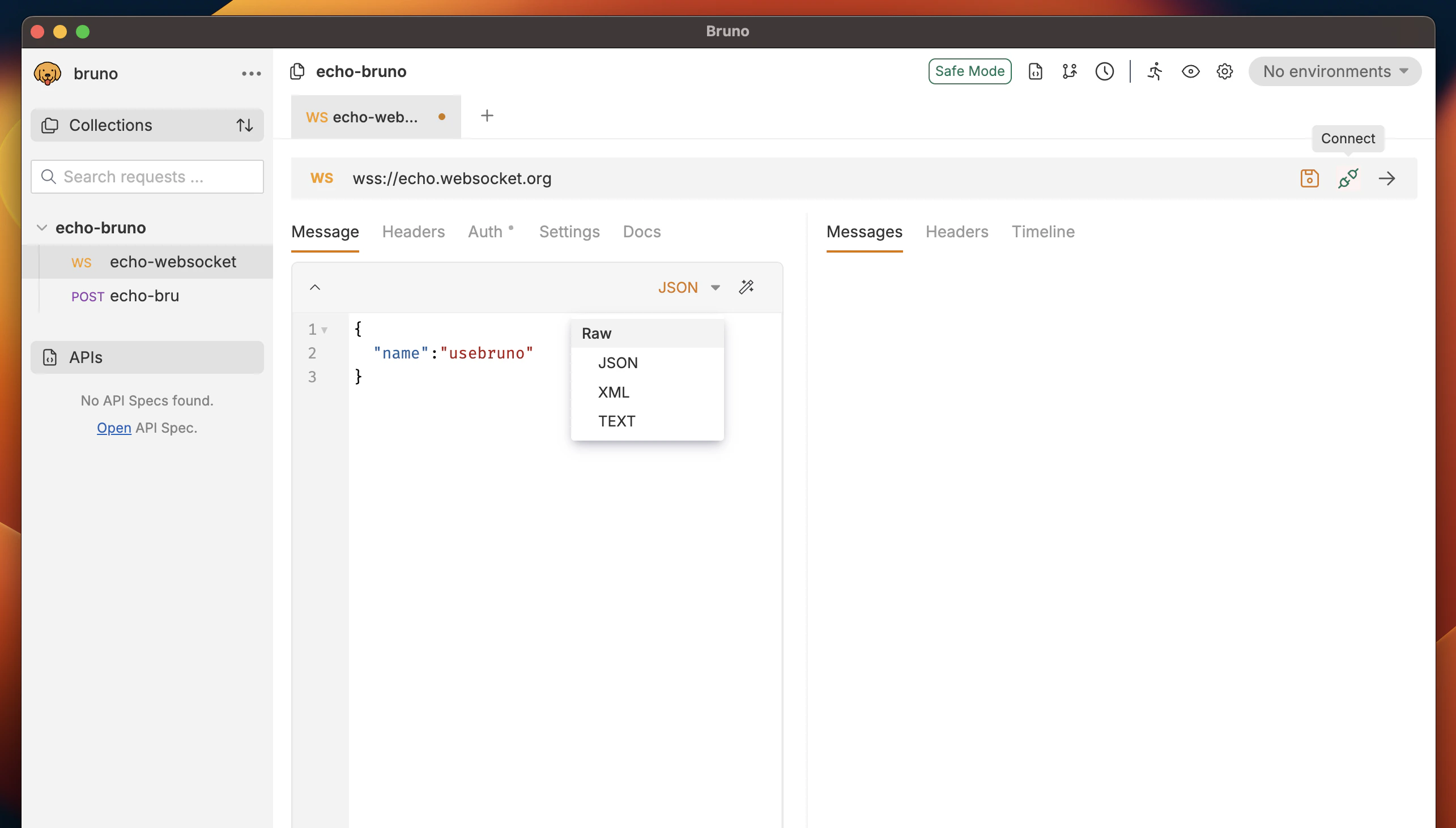The image size is (1456, 828).
Task: Collapse the message editor panel chevron
Action: pyautogui.click(x=315, y=287)
